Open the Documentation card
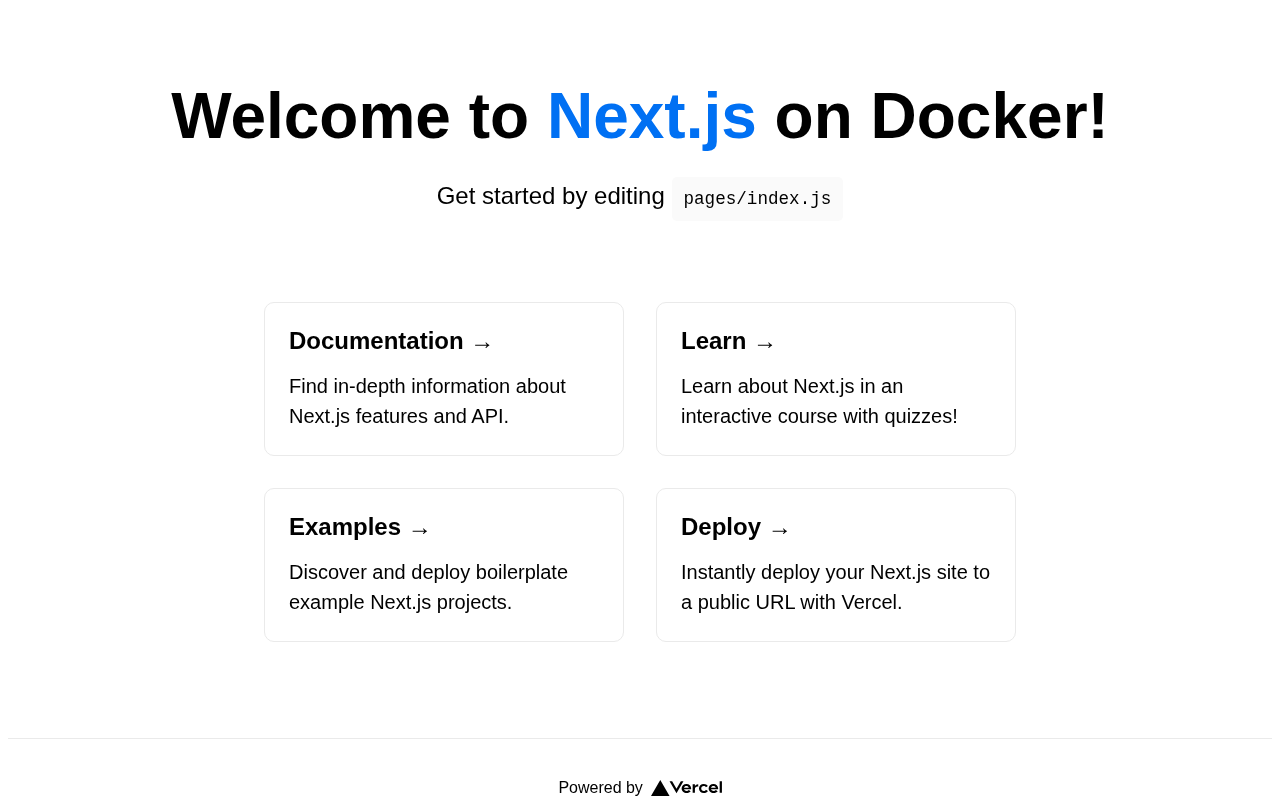The height and width of the screenshot is (800, 1280). point(444,379)
